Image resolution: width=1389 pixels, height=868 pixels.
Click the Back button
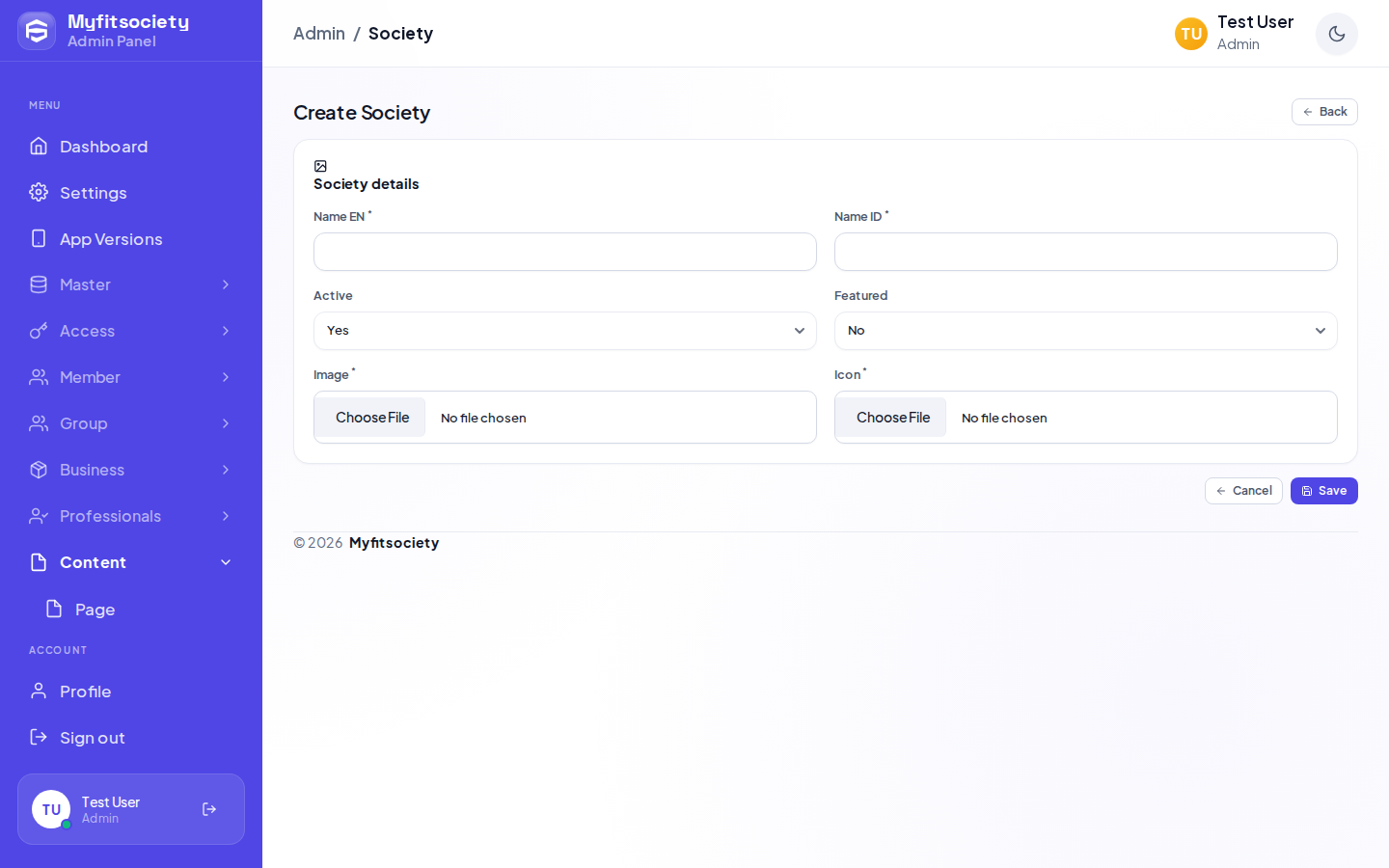click(1324, 112)
